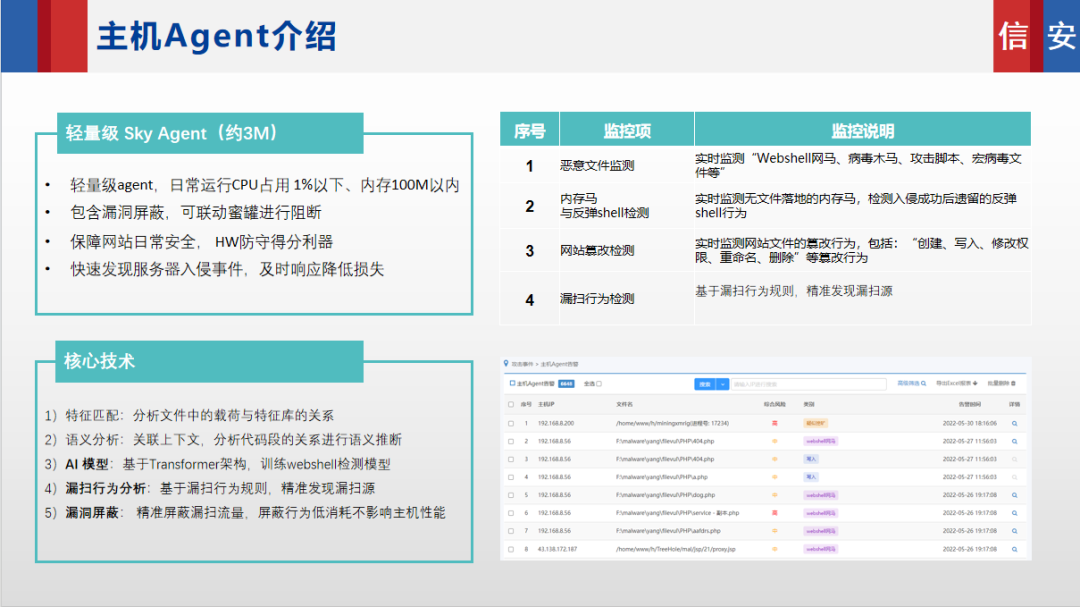
Task: Click high risk indicator for miningxmrig row
Action: coord(774,423)
